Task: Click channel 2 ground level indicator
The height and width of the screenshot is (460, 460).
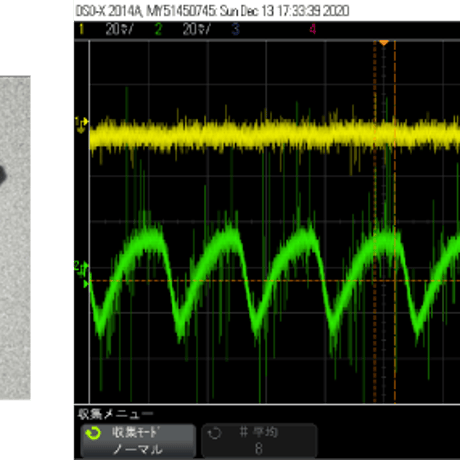Action: (x=81, y=268)
